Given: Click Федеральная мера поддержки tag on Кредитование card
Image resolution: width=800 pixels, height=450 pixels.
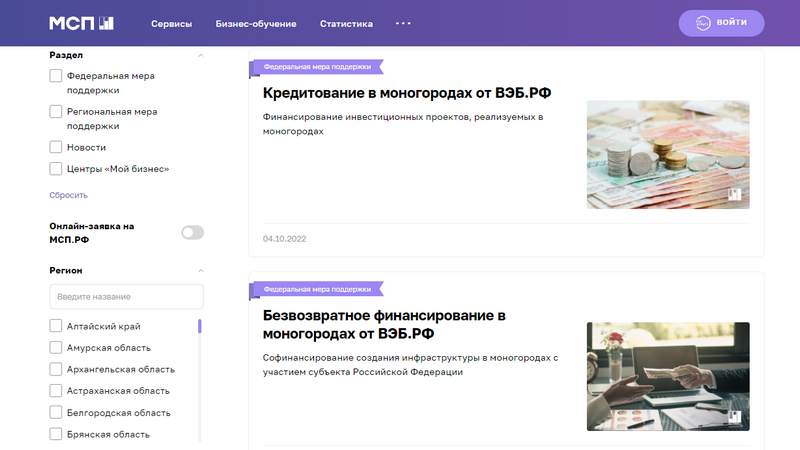Looking at the screenshot, I should coord(317,67).
